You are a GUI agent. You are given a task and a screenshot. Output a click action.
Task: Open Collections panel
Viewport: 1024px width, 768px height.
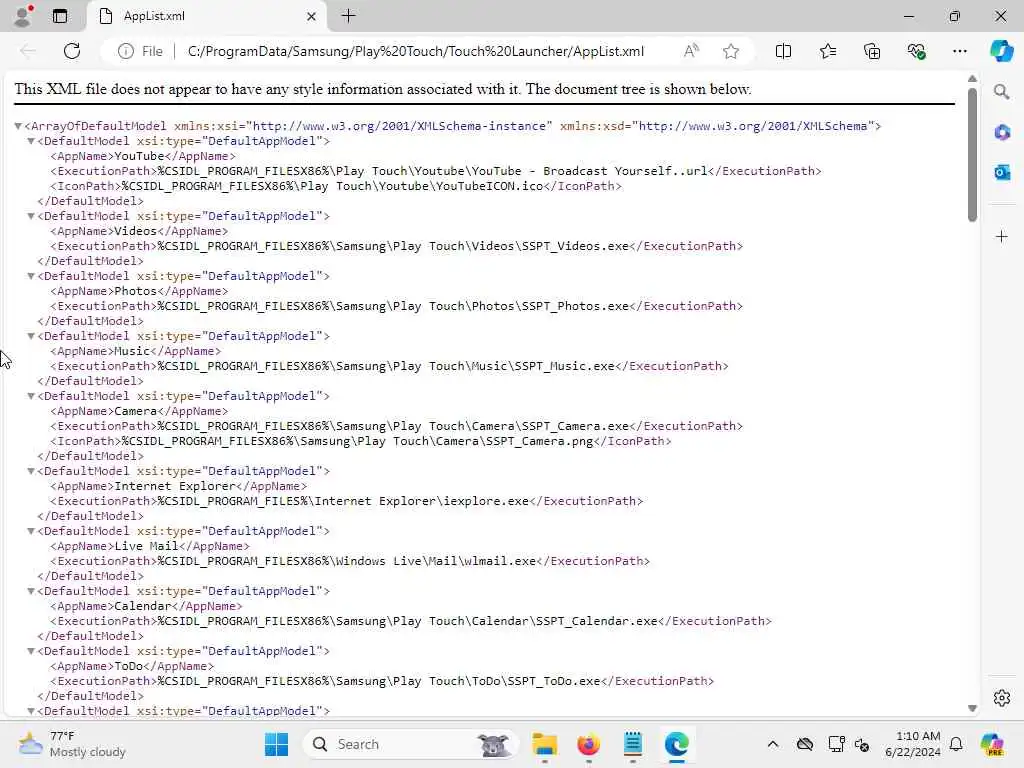coord(872,51)
